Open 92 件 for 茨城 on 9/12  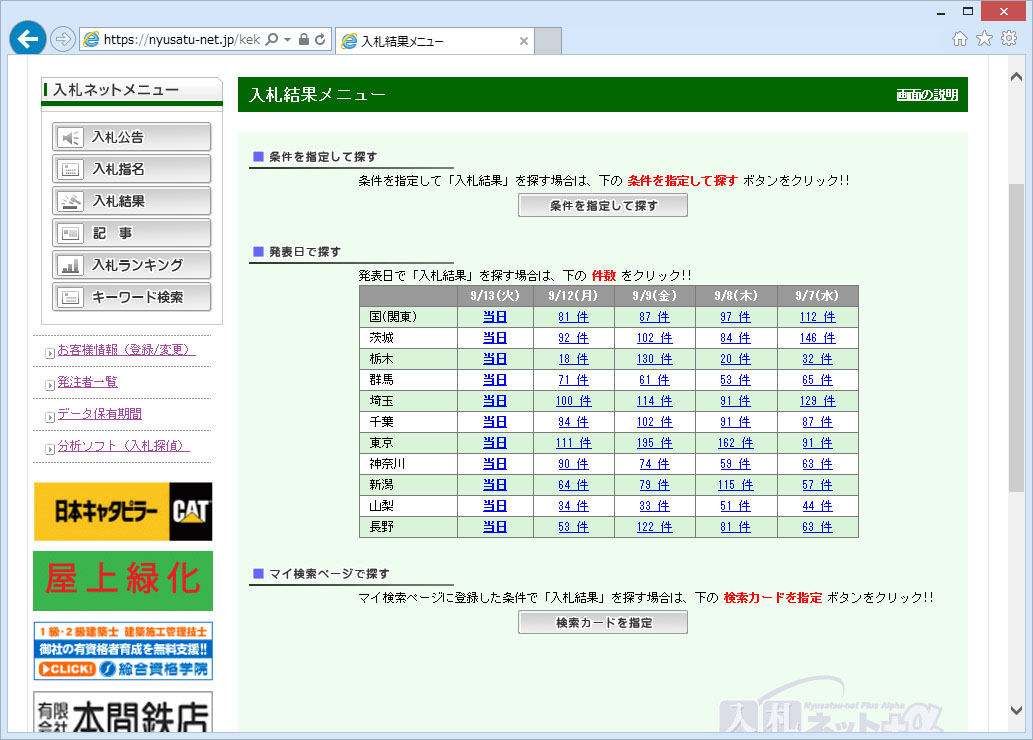pyautogui.click(x=573, y=338)
